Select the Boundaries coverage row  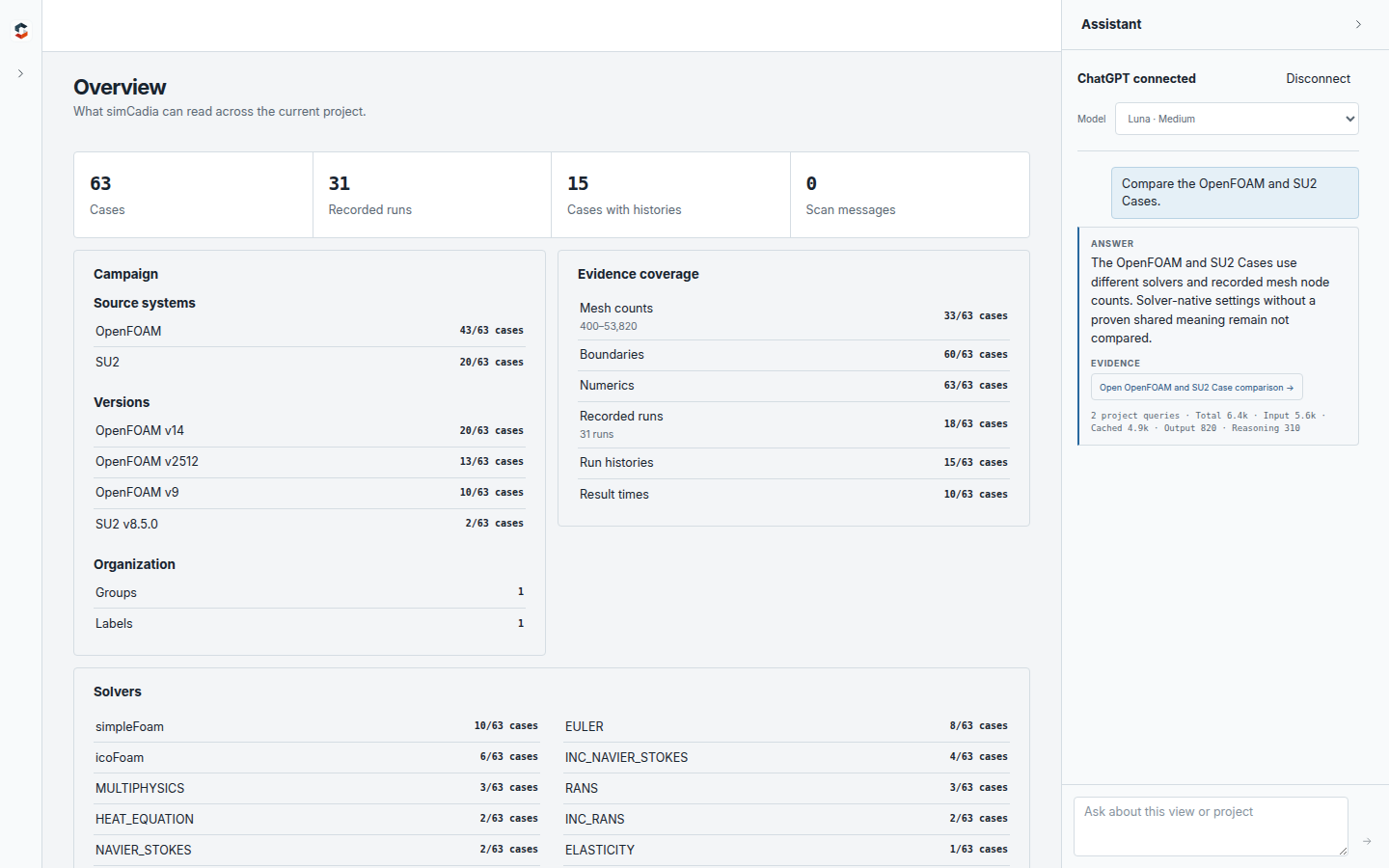(x=794, y=354)
